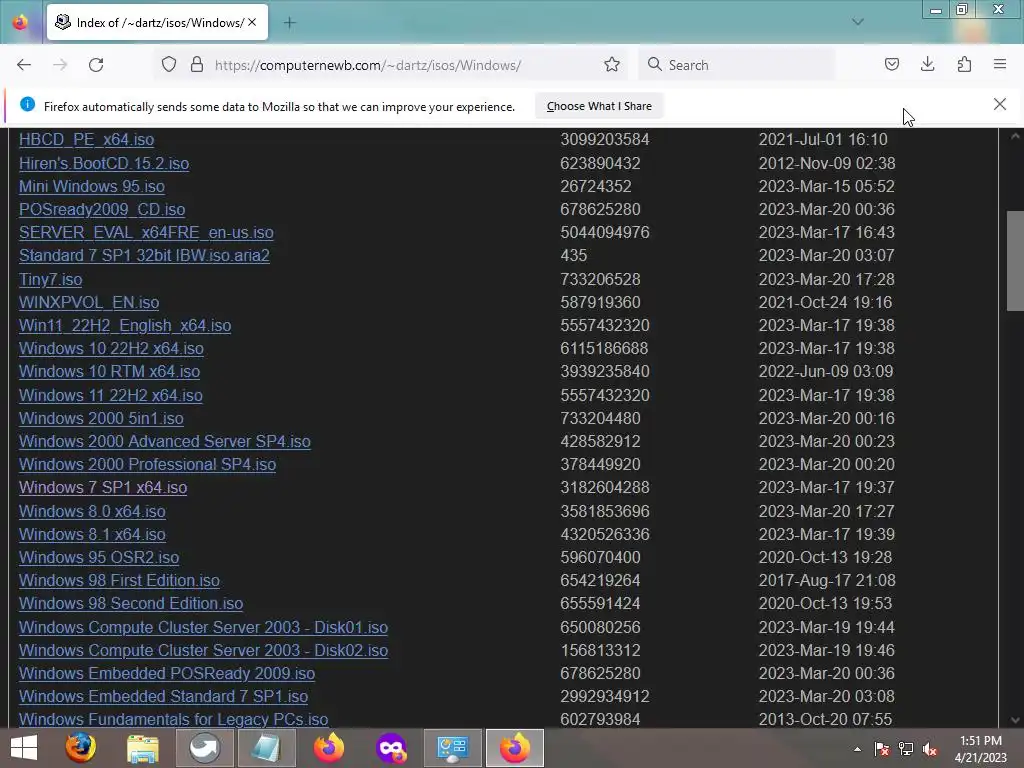Screen dimensions: 1024x768
Task: Click Windows Compute Cluster Server 2003 - Disk02.iso
Action: pyautogui.click(x=203, y=650)
